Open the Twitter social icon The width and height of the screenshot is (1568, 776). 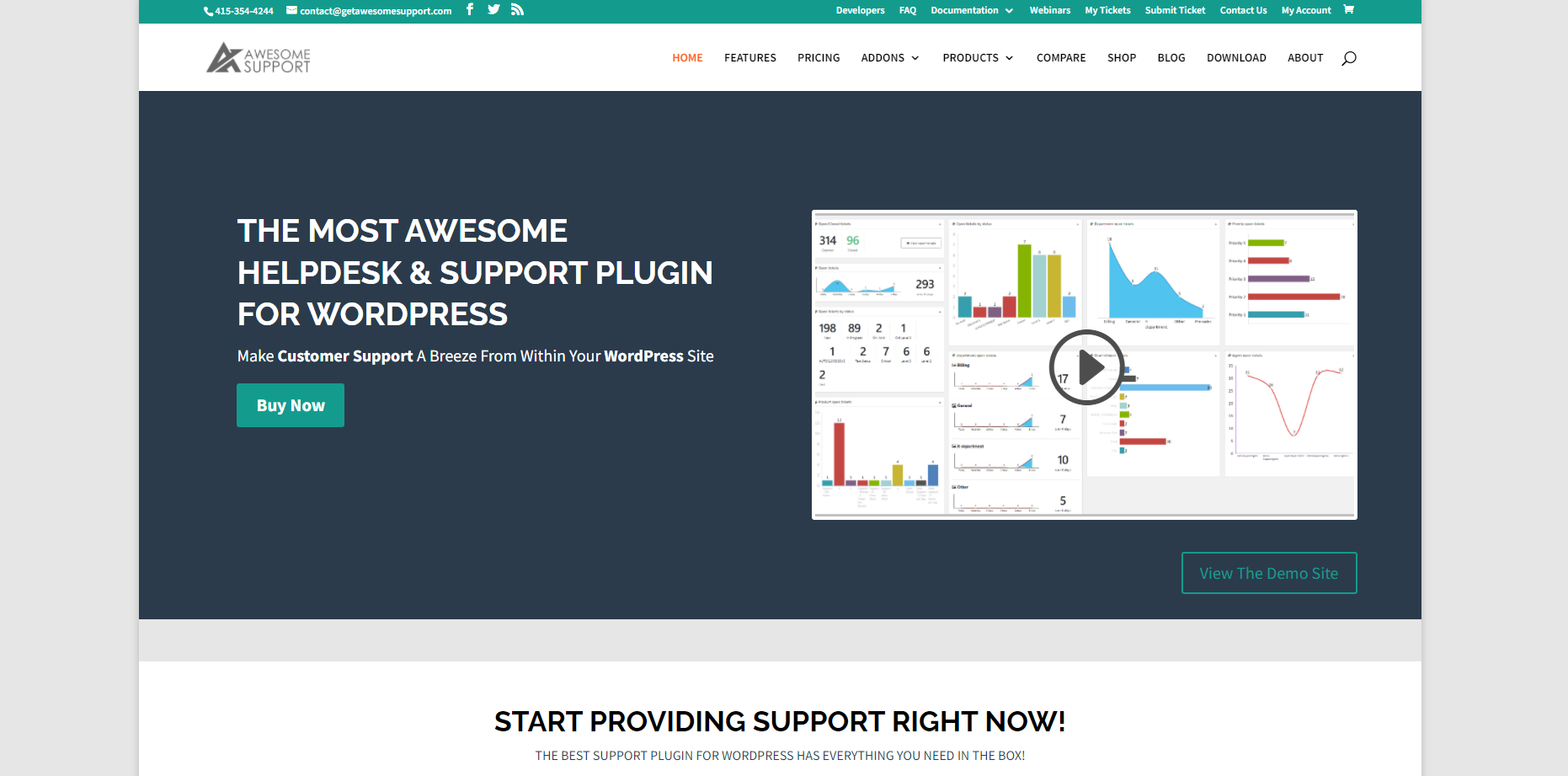point(493,10)
